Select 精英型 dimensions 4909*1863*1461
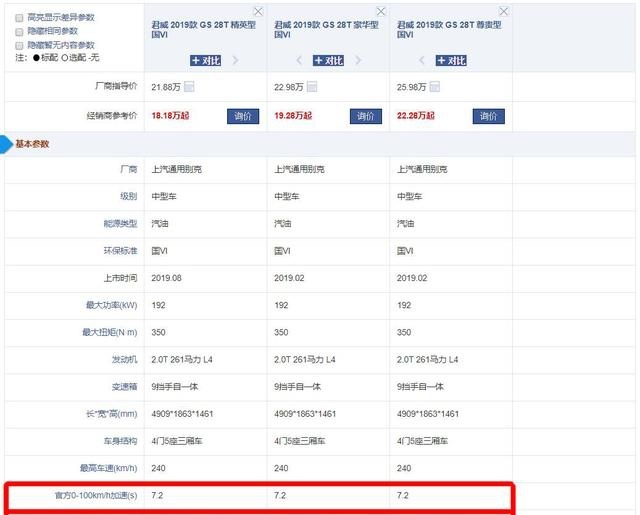This screenshot has height=515, width=640. [x=182, y=414]
